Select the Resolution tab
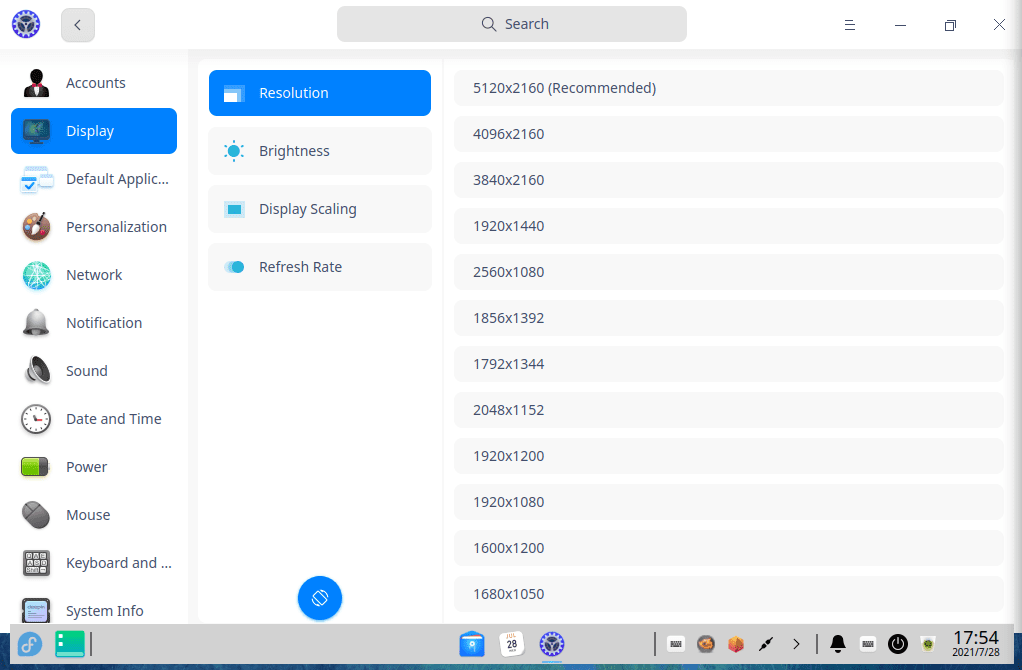Screen dimensions: 1022x670 (319, 93)
